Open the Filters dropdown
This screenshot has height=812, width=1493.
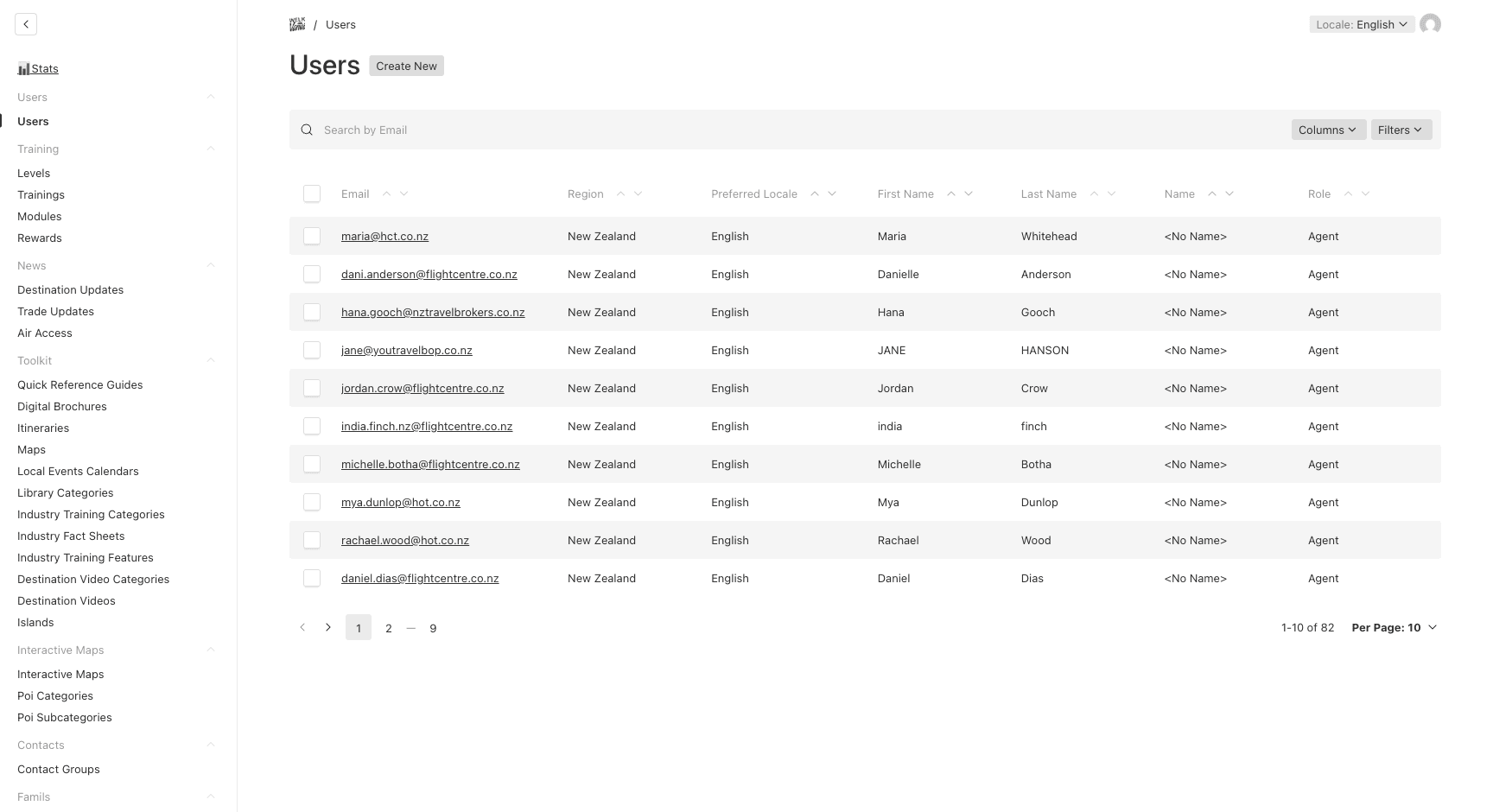pyautogui.click(x=1401, y=130)
